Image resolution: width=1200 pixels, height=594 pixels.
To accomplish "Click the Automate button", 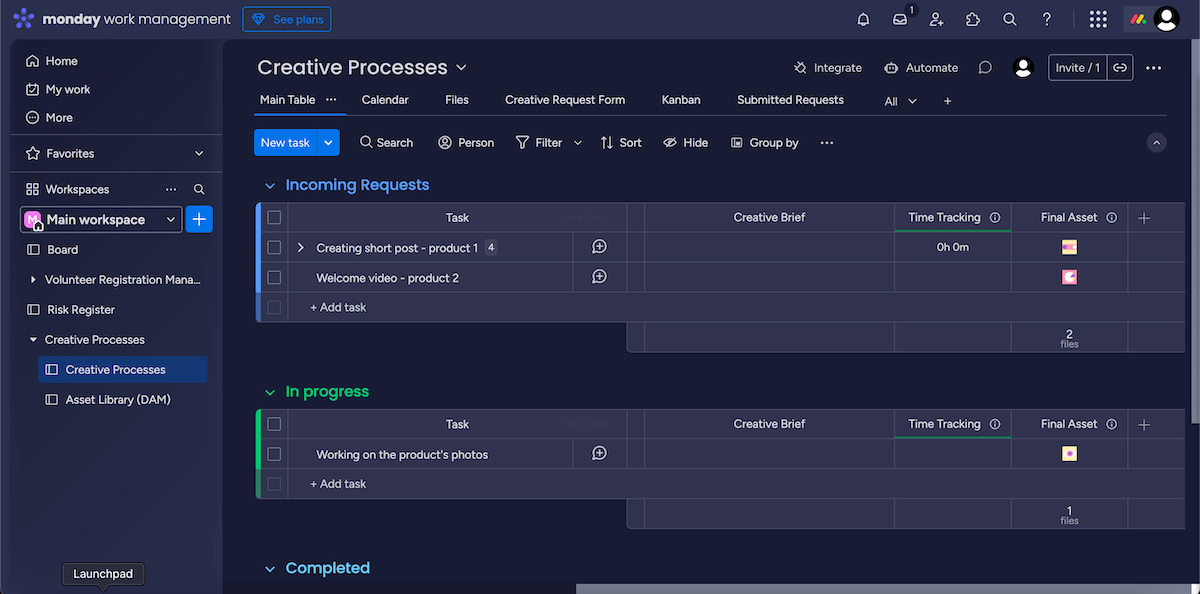I will coord(921,68).
